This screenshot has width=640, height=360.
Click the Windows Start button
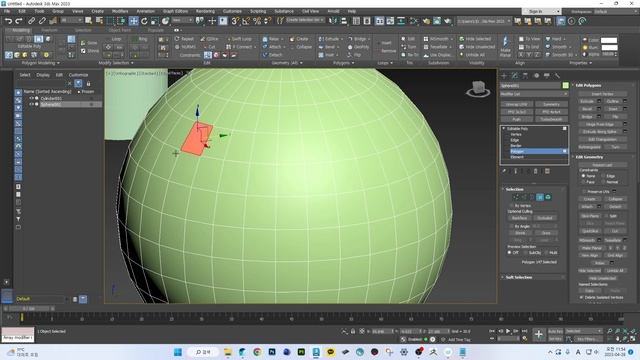pyautogui.click(x=178, y=352)
